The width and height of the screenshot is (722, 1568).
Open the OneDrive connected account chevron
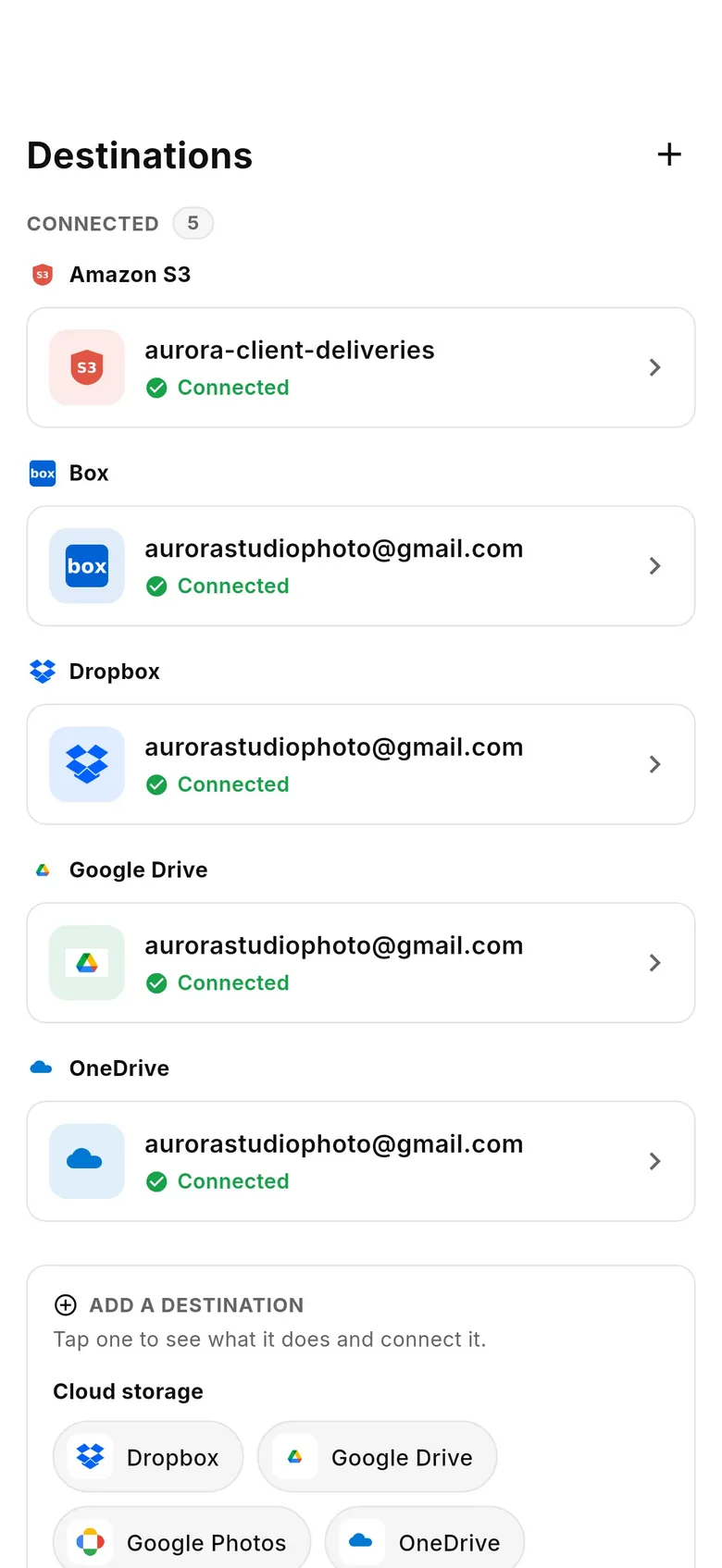click(655, 1161)
